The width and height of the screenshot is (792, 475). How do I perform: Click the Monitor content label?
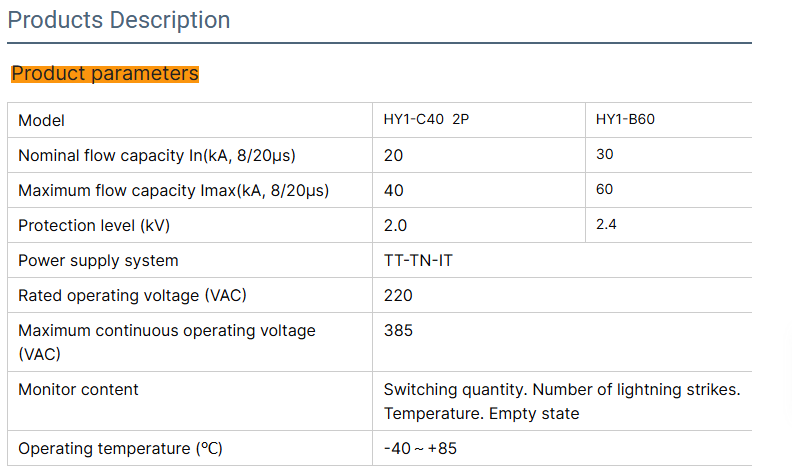click(x=78, y=389)
